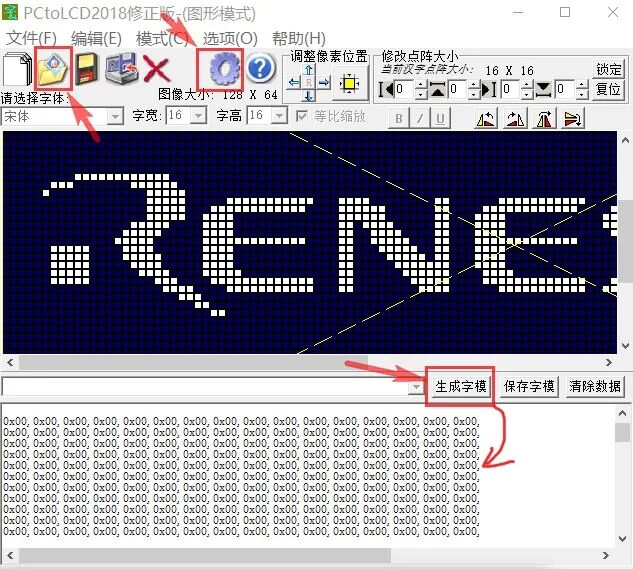Shift pixels right with the right arrow
The width and height of the screenshot is (633, 569).
point(324,83)
